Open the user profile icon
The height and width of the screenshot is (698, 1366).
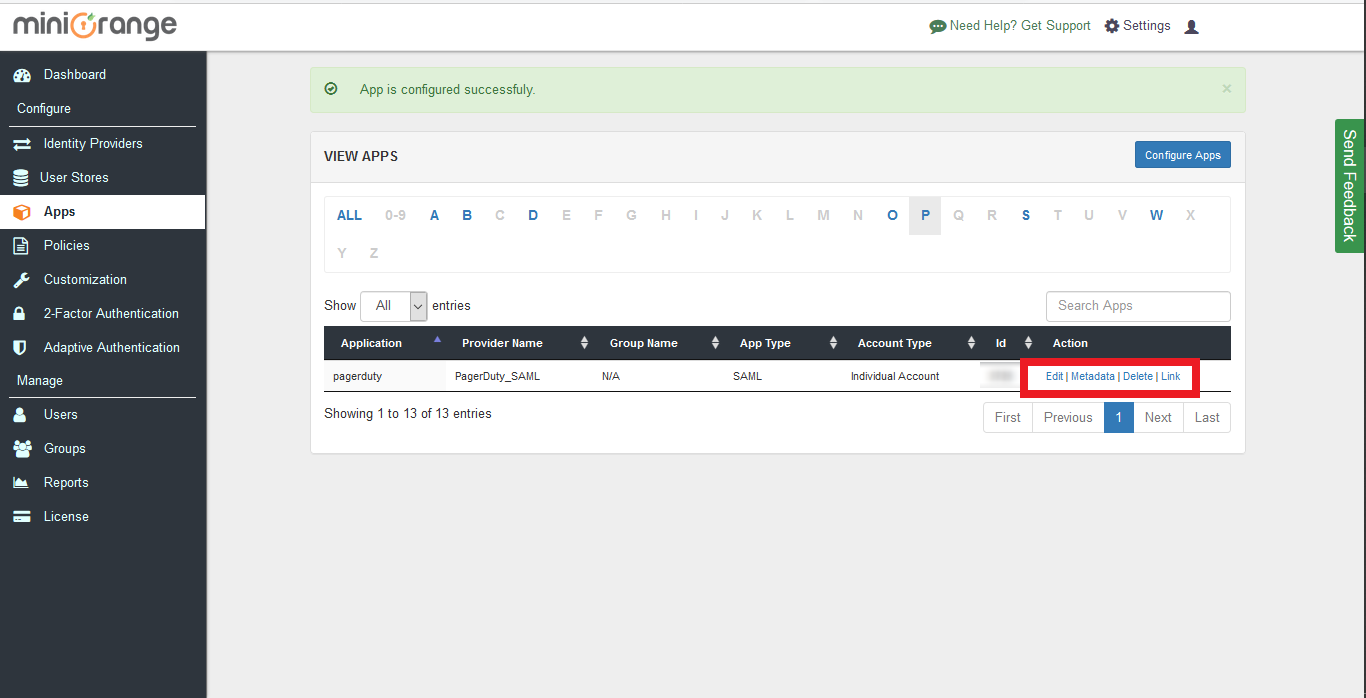(x=1191, y=27)
